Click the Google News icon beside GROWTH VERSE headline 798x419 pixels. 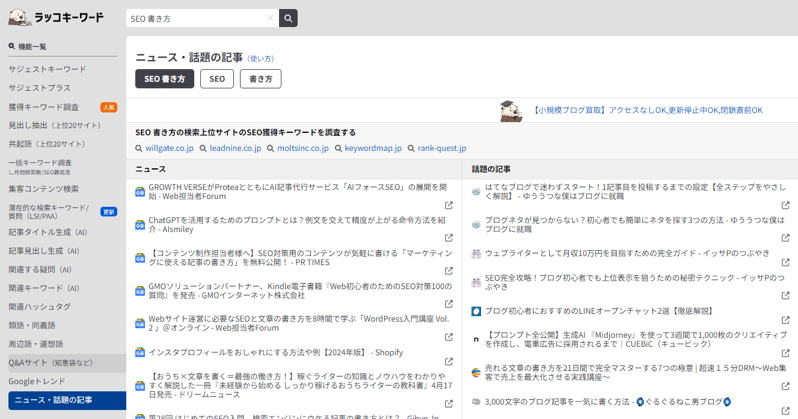pos(140,192)
